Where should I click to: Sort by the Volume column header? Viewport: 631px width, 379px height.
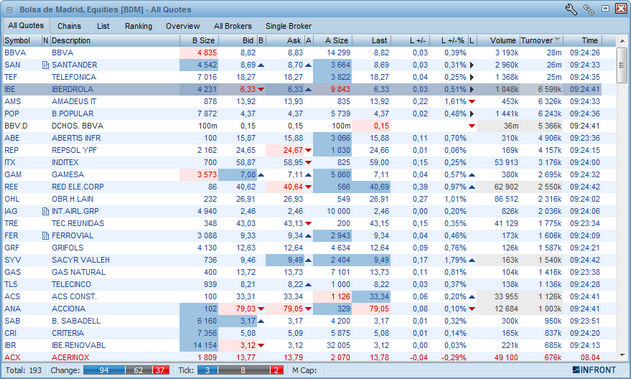coord(498,40)
